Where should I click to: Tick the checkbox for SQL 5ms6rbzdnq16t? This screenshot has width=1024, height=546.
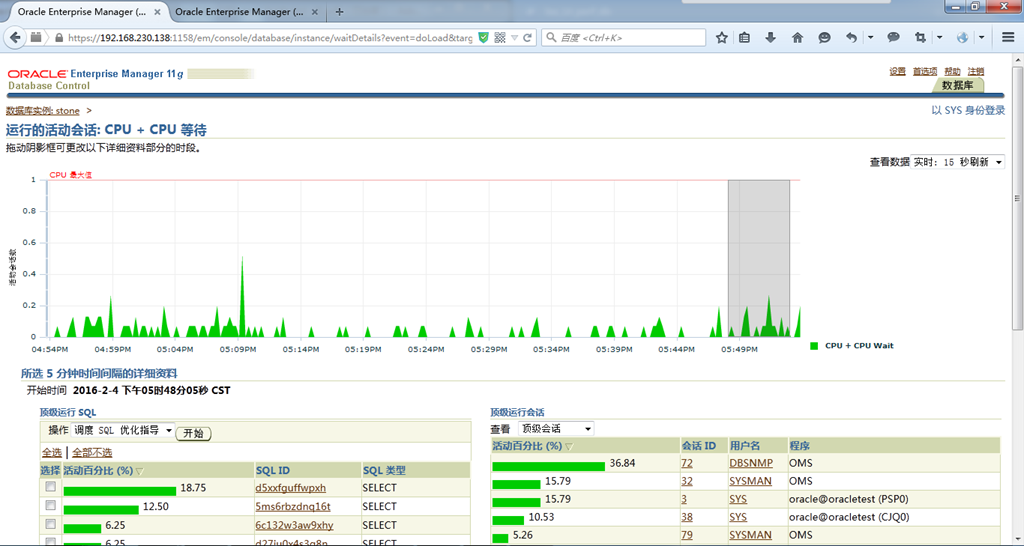pyautogui.click(x=50, y=506)
